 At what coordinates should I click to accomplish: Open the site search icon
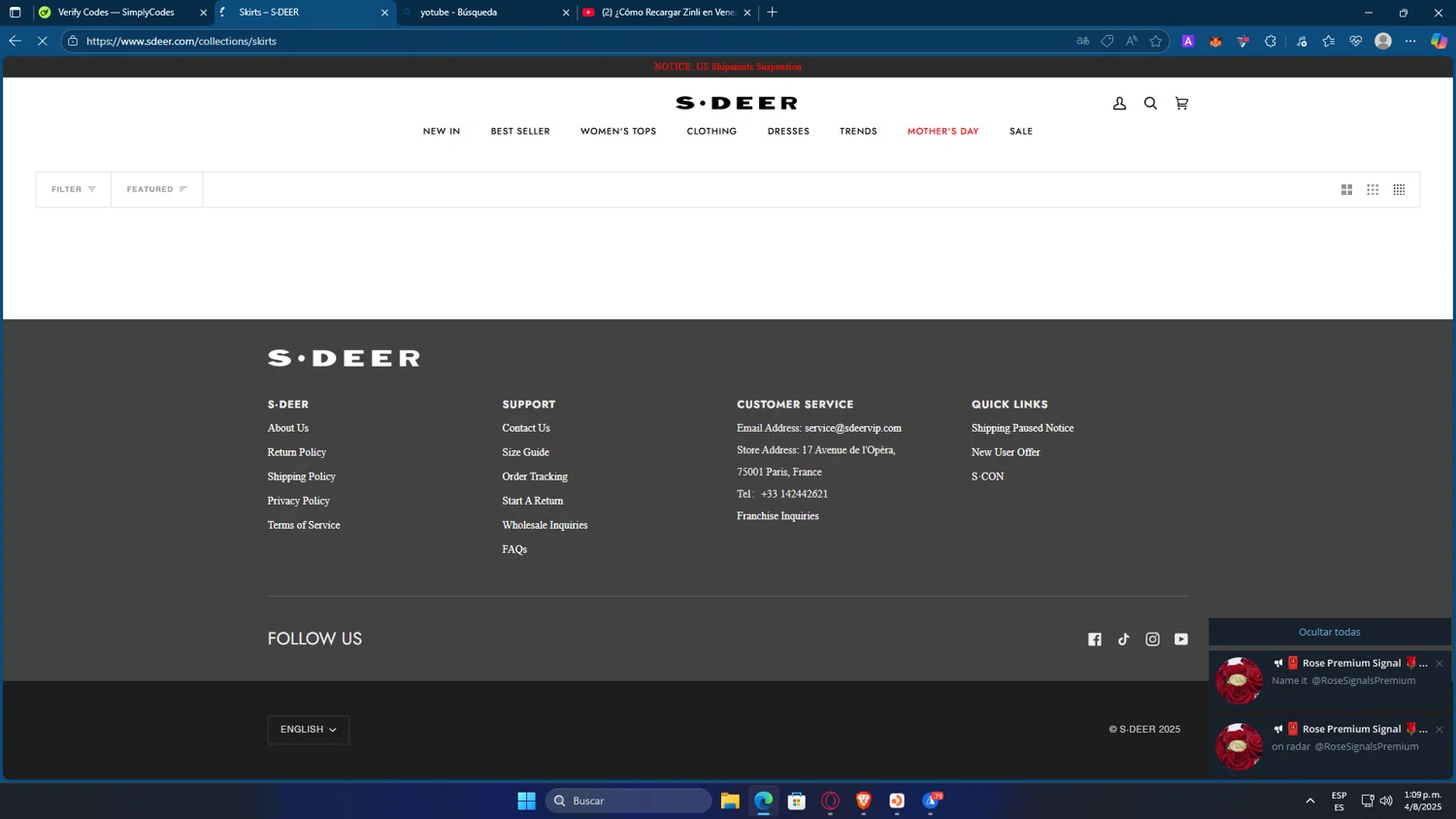pos(1150,103)
